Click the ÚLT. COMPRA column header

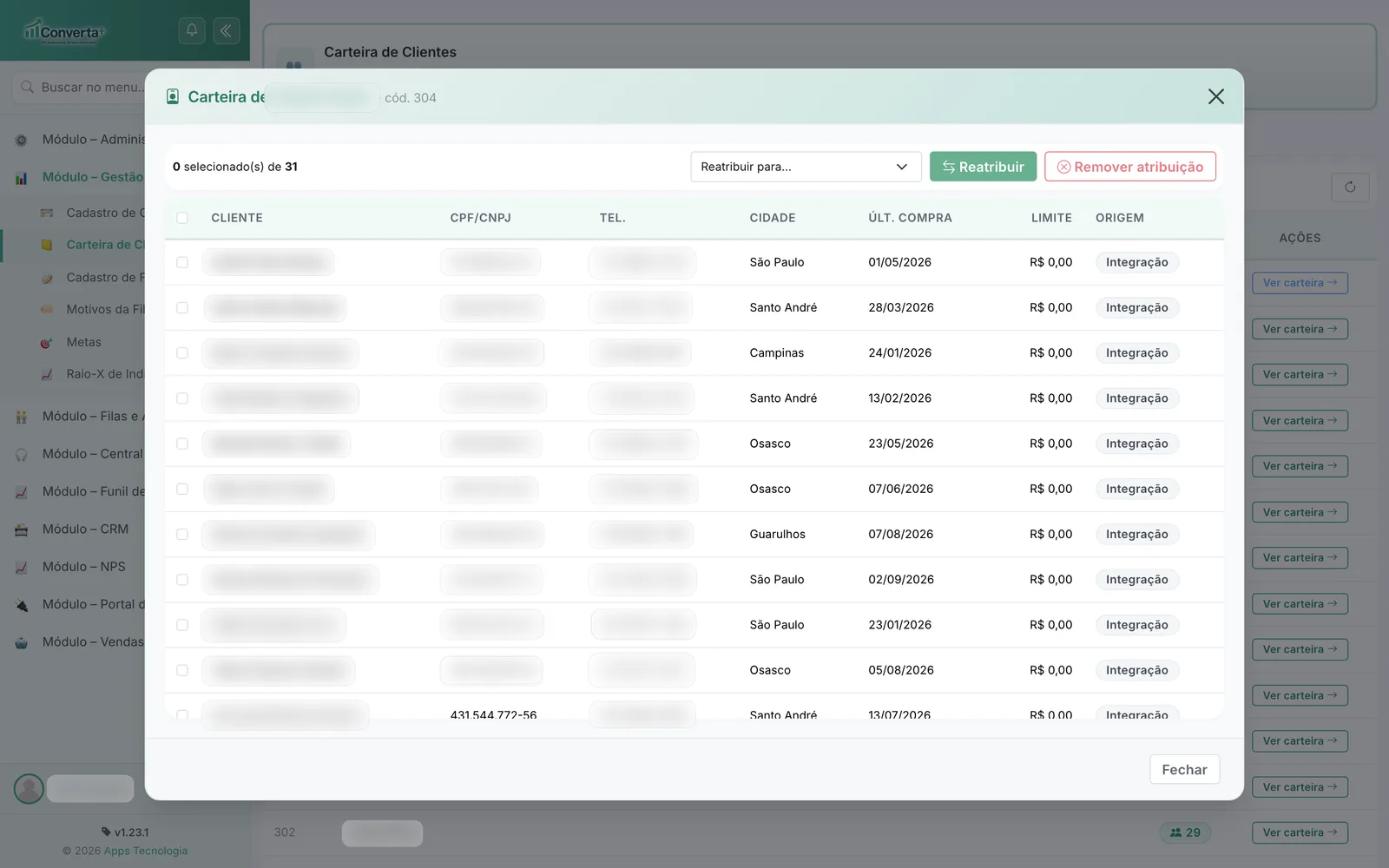point(910,218)
